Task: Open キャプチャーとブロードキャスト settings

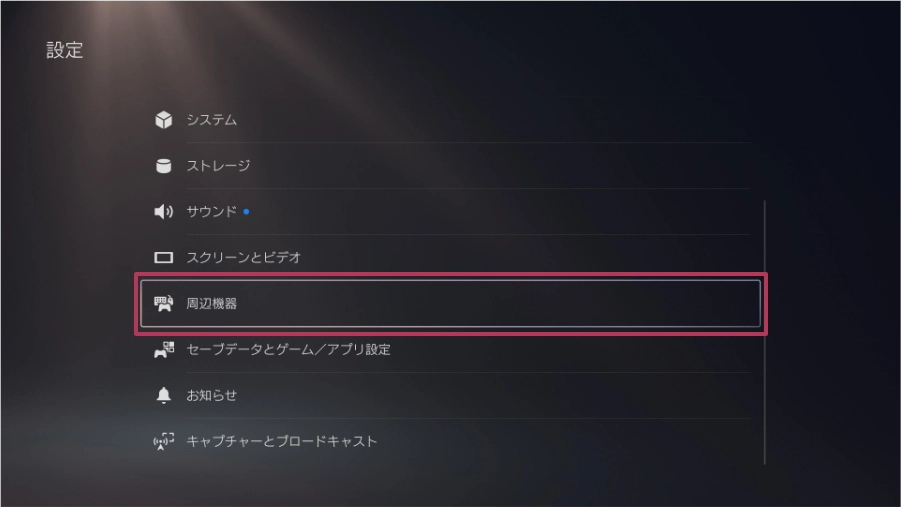Action: [x=281, y=442]
